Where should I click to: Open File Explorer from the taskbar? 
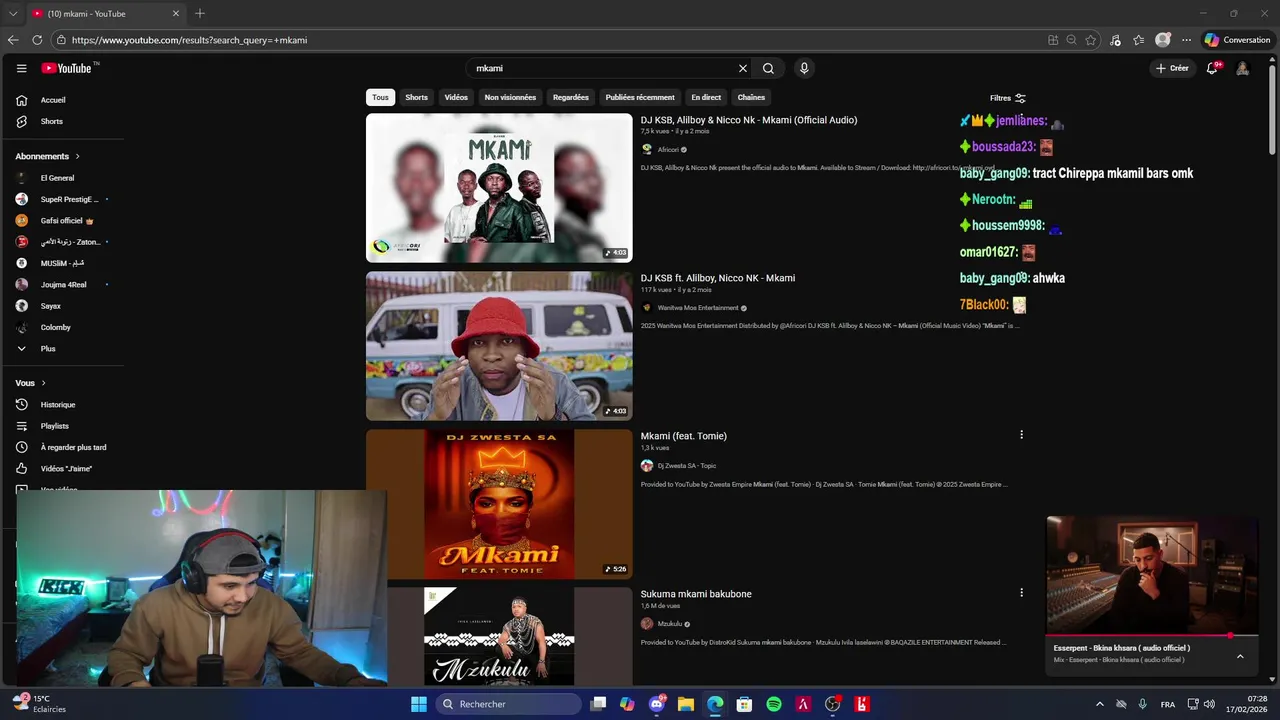click(686, 704)
